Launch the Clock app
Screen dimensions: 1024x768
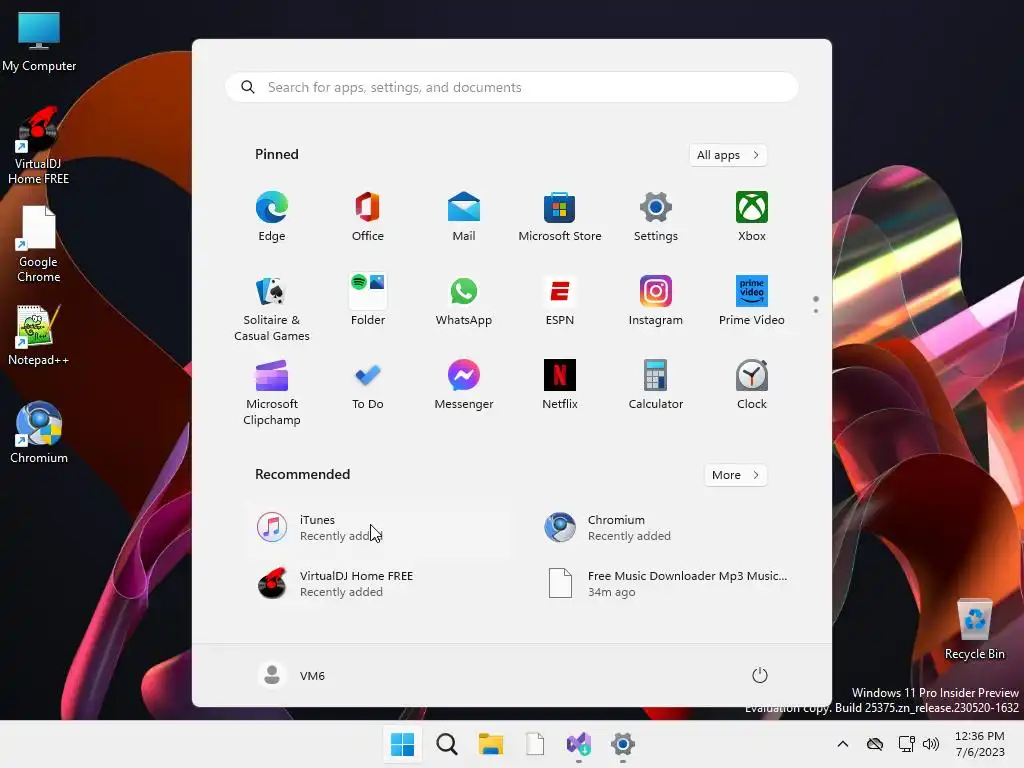point(752,385)
